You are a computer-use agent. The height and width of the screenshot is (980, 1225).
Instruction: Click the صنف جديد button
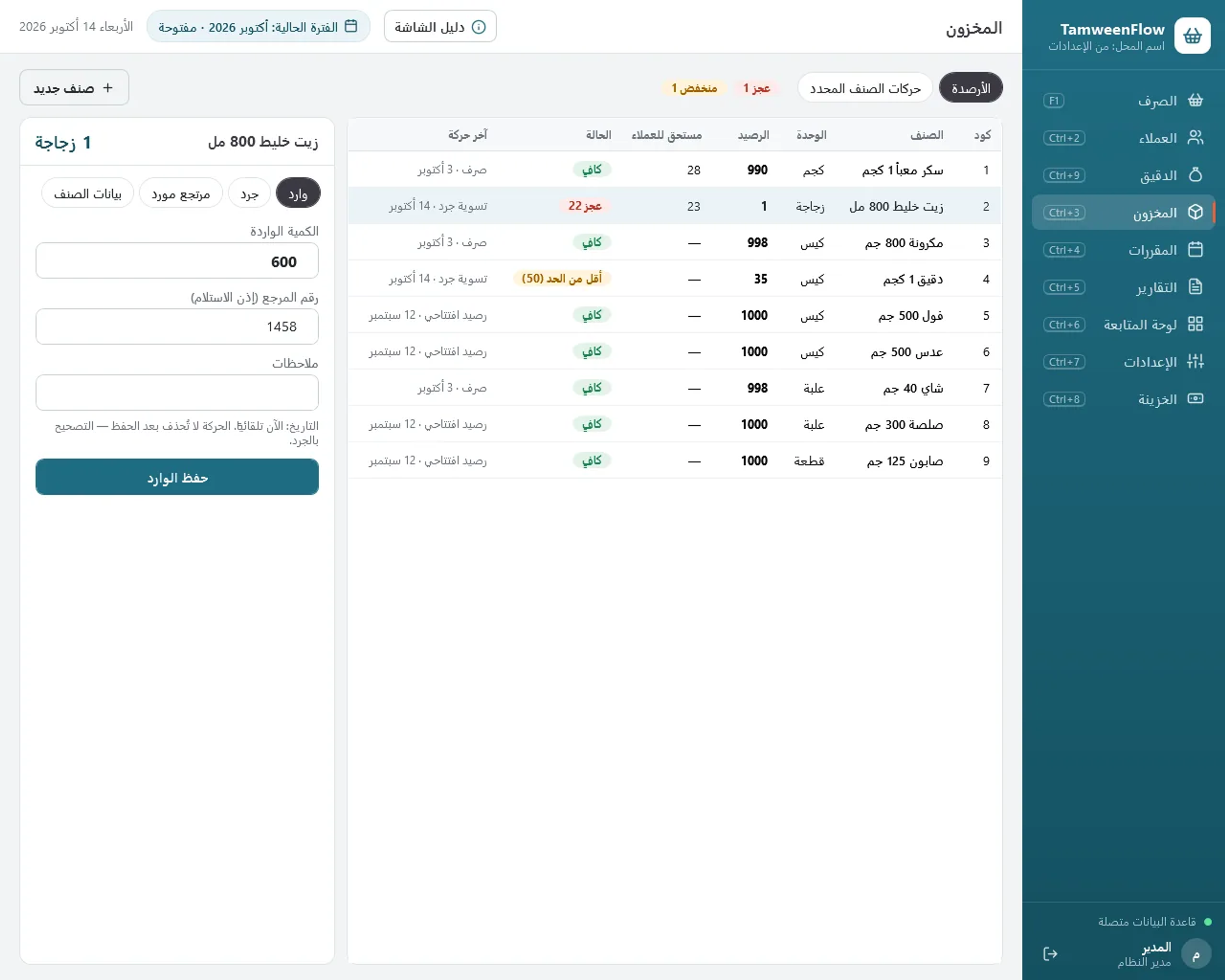click(x=74, y=88)
